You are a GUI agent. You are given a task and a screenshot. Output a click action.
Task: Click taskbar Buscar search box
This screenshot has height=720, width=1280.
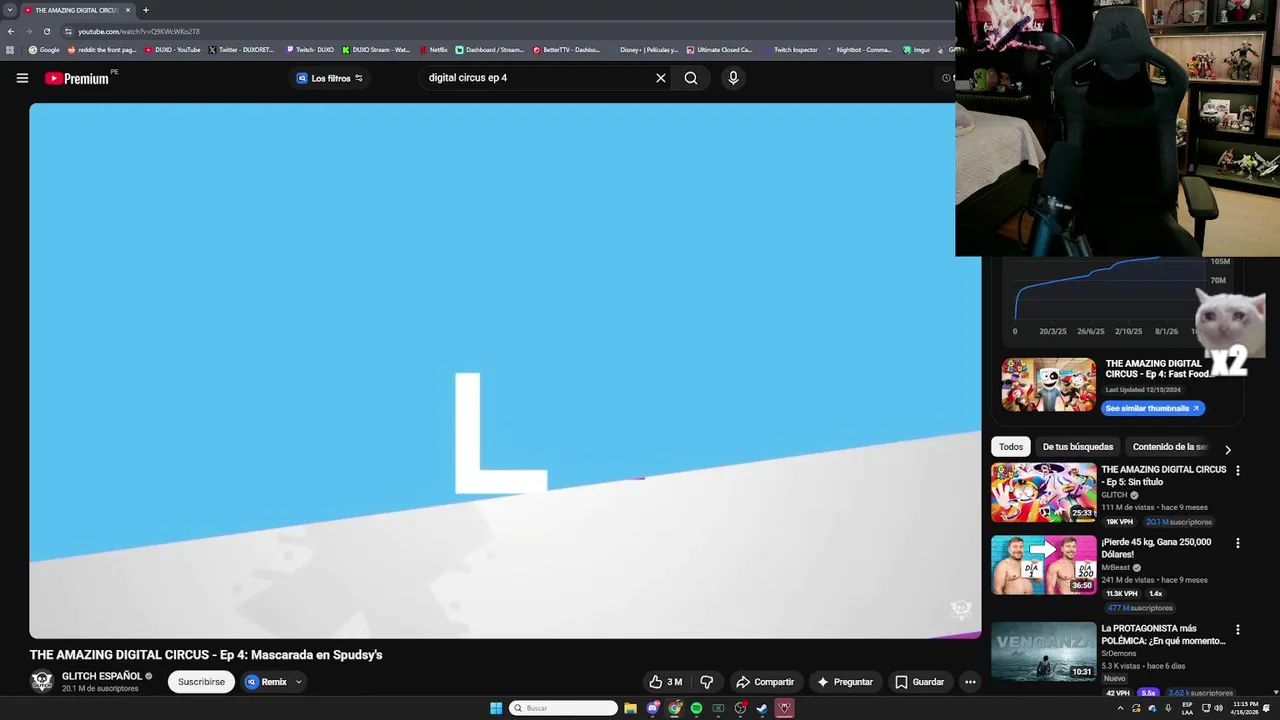click(563, 708)
